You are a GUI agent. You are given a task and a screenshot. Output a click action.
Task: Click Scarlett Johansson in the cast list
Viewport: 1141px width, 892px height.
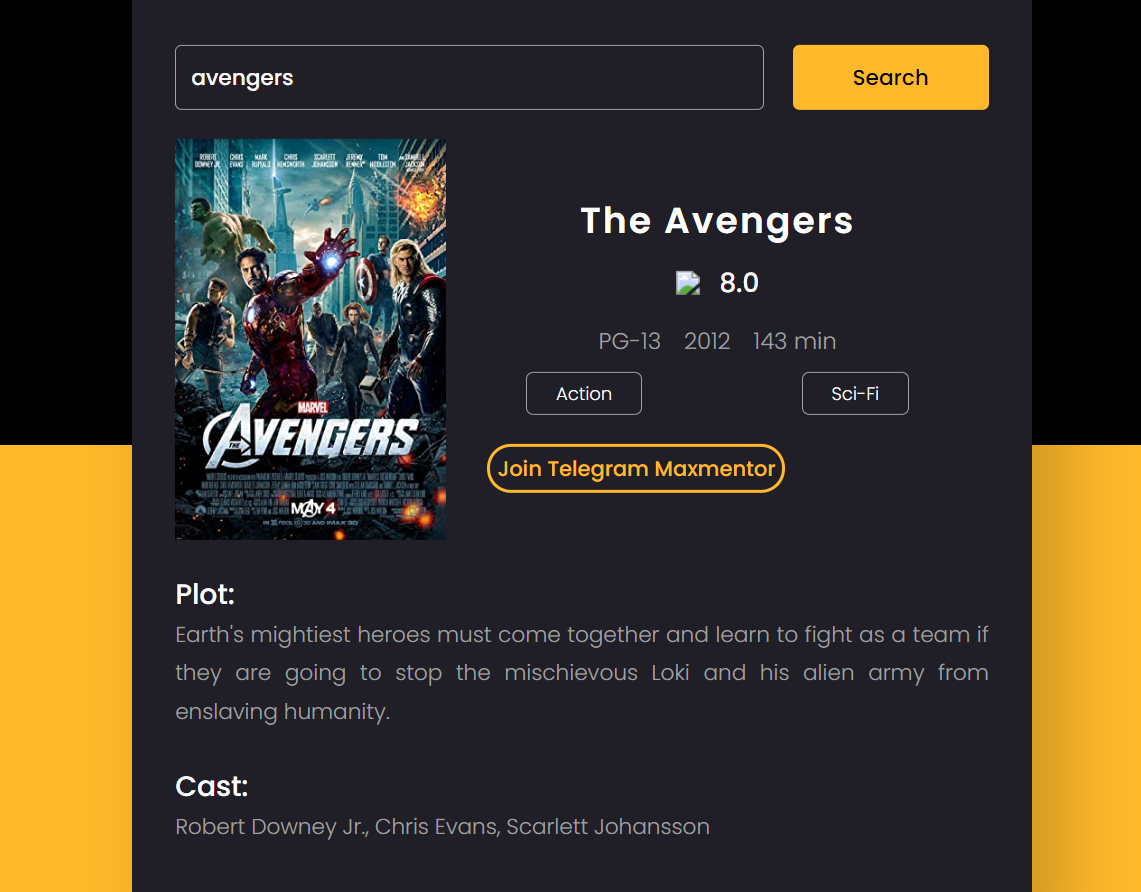tap(607, 826)
